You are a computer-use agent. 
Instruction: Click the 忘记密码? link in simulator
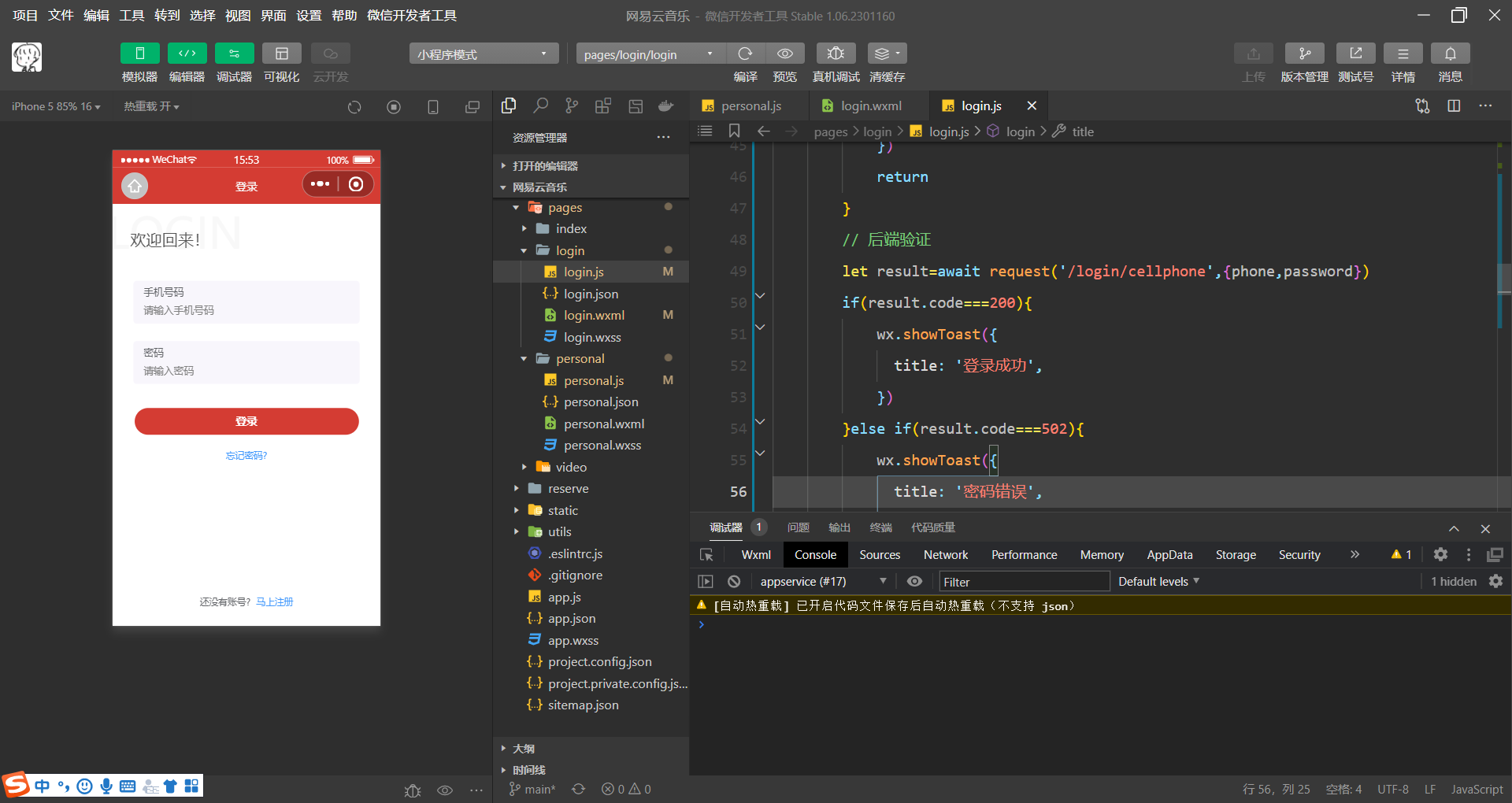tap(246, 456)
